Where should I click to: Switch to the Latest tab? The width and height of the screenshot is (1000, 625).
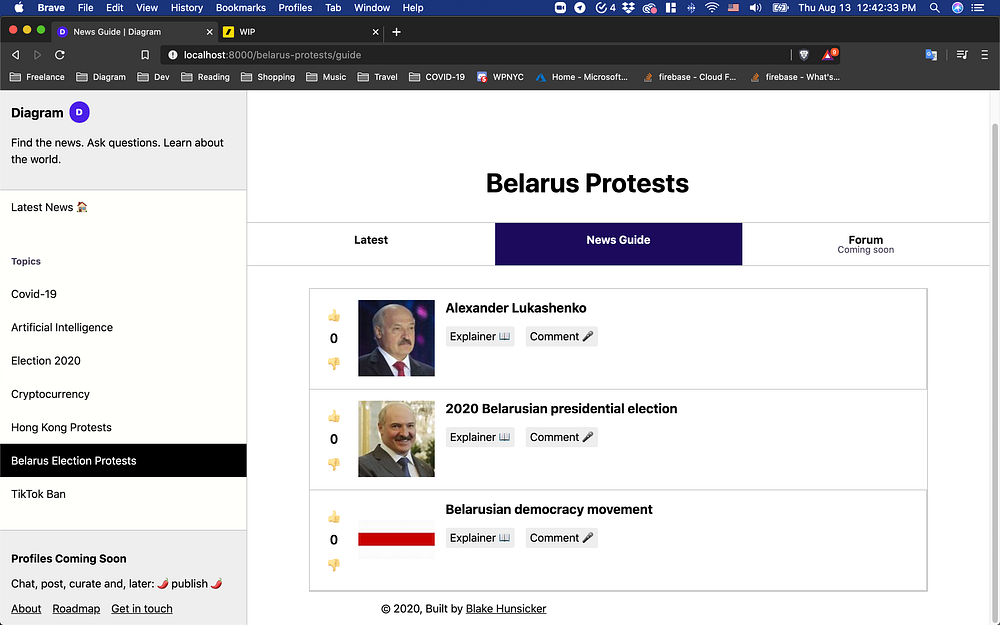[x=371, y=244]
